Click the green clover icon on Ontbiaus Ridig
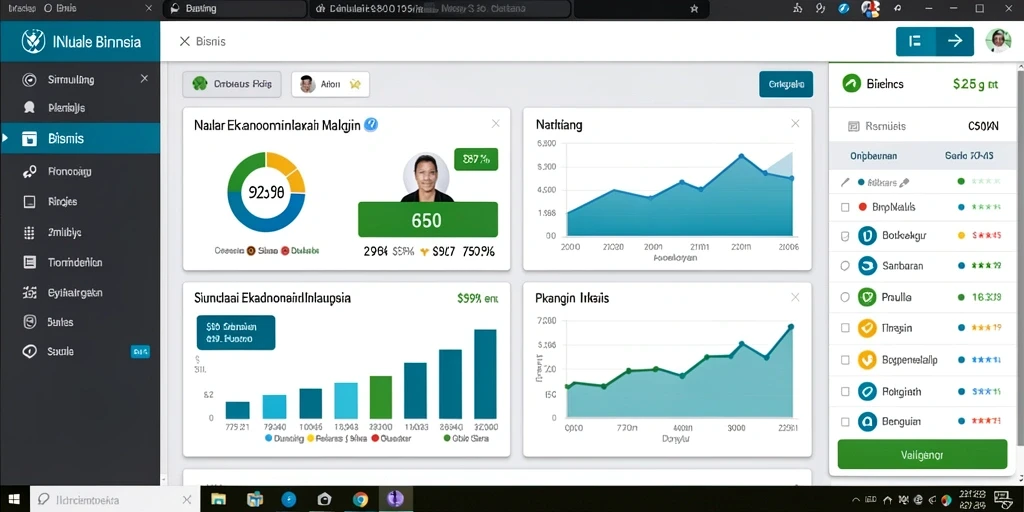 200,84
